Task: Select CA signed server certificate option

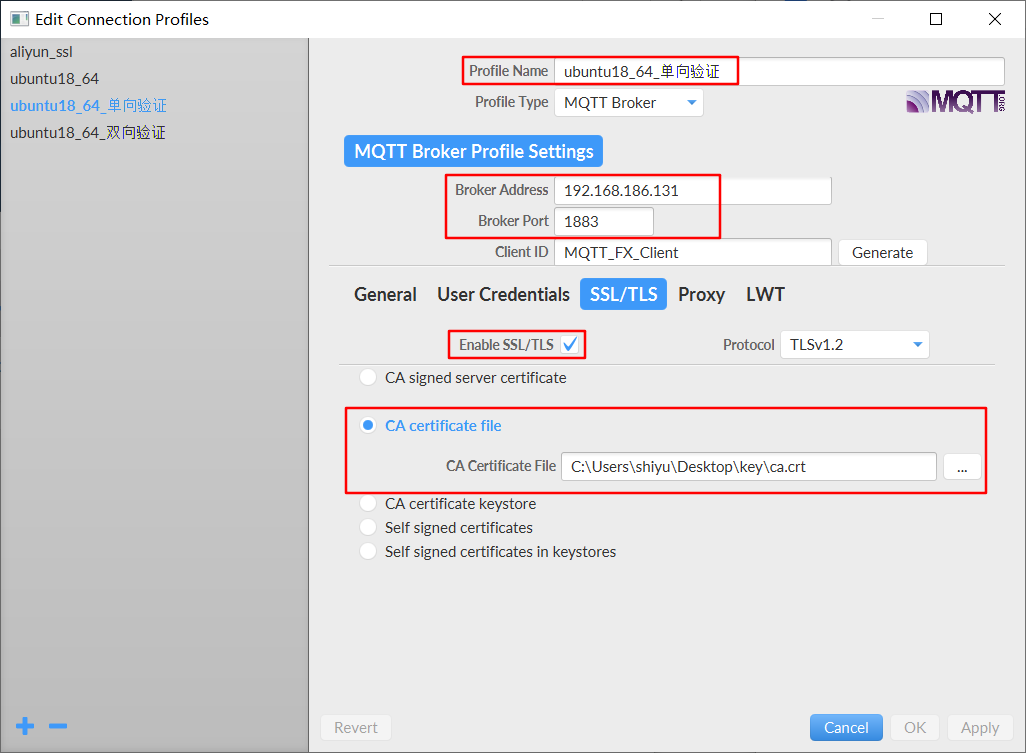Action: (367, 377)
